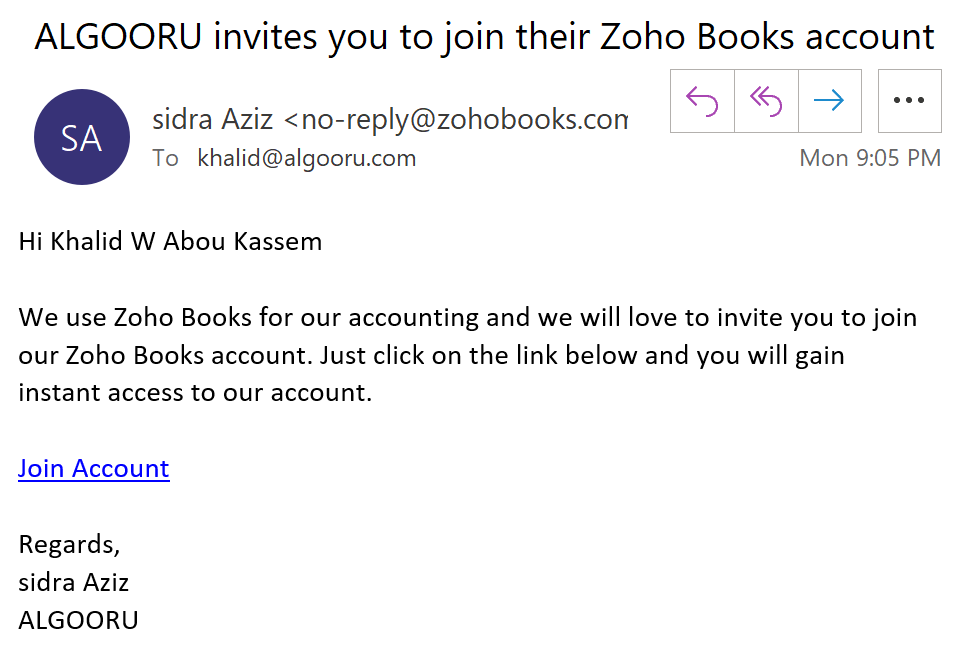This screenshot has height=654, width=961.
Task: Select the signature name sidra Aziz at the bottom
Action: [74, 582]
